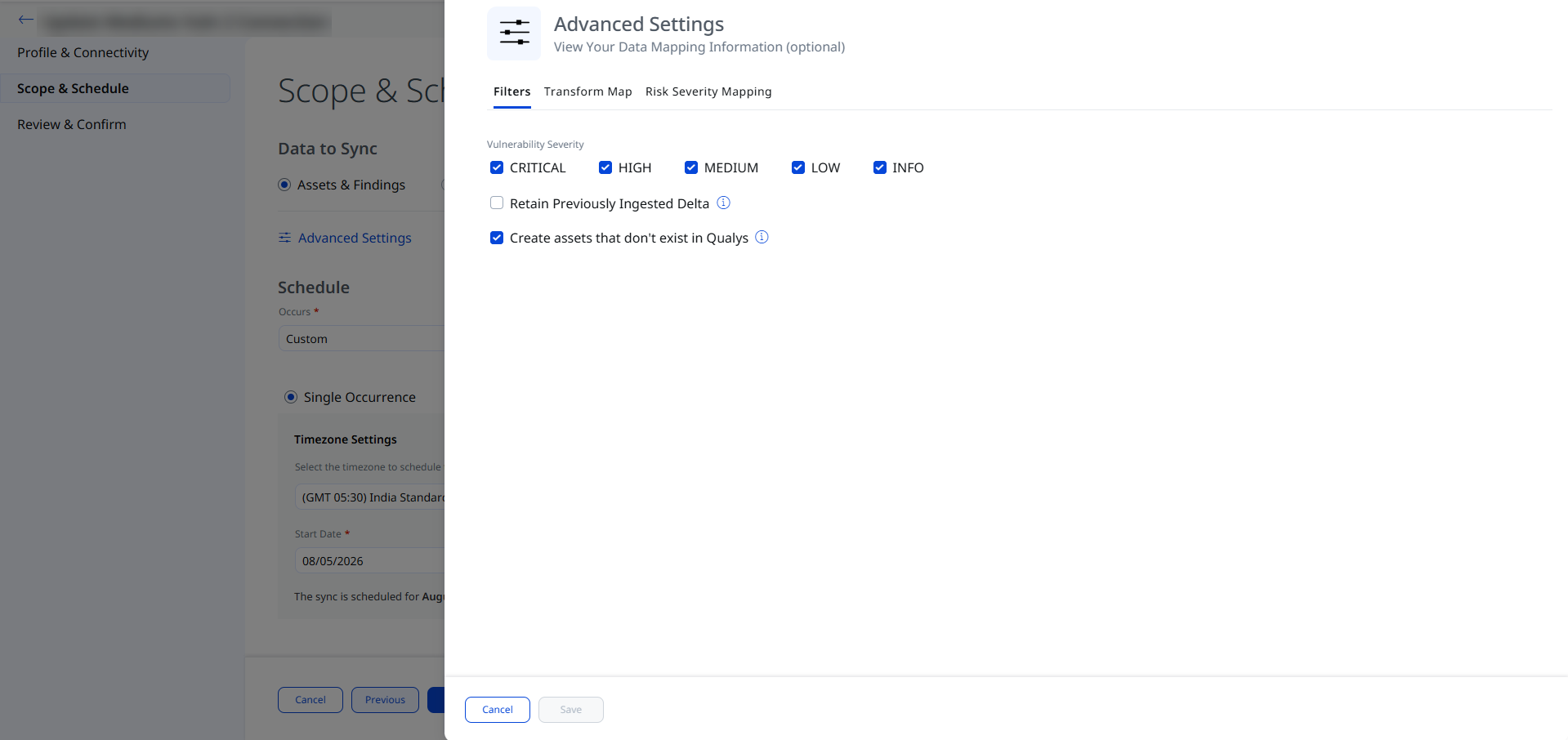Click Cancel button on Scope & Schedule page
Screen dimensions: 1568x740
[310, 700]
